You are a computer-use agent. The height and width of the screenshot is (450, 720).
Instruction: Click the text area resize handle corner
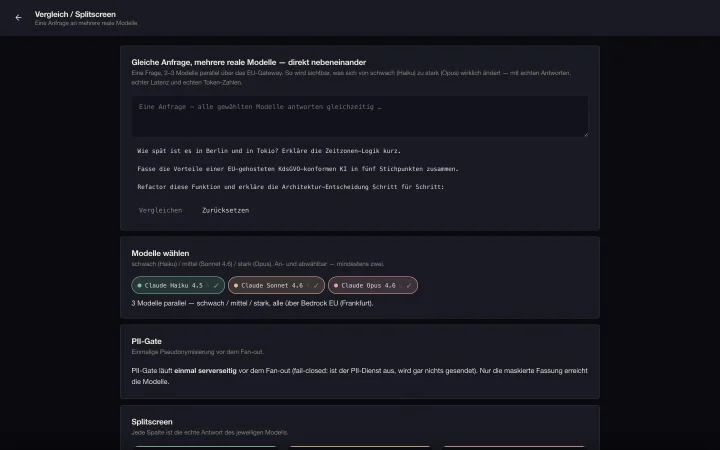(x=585, y=134)
